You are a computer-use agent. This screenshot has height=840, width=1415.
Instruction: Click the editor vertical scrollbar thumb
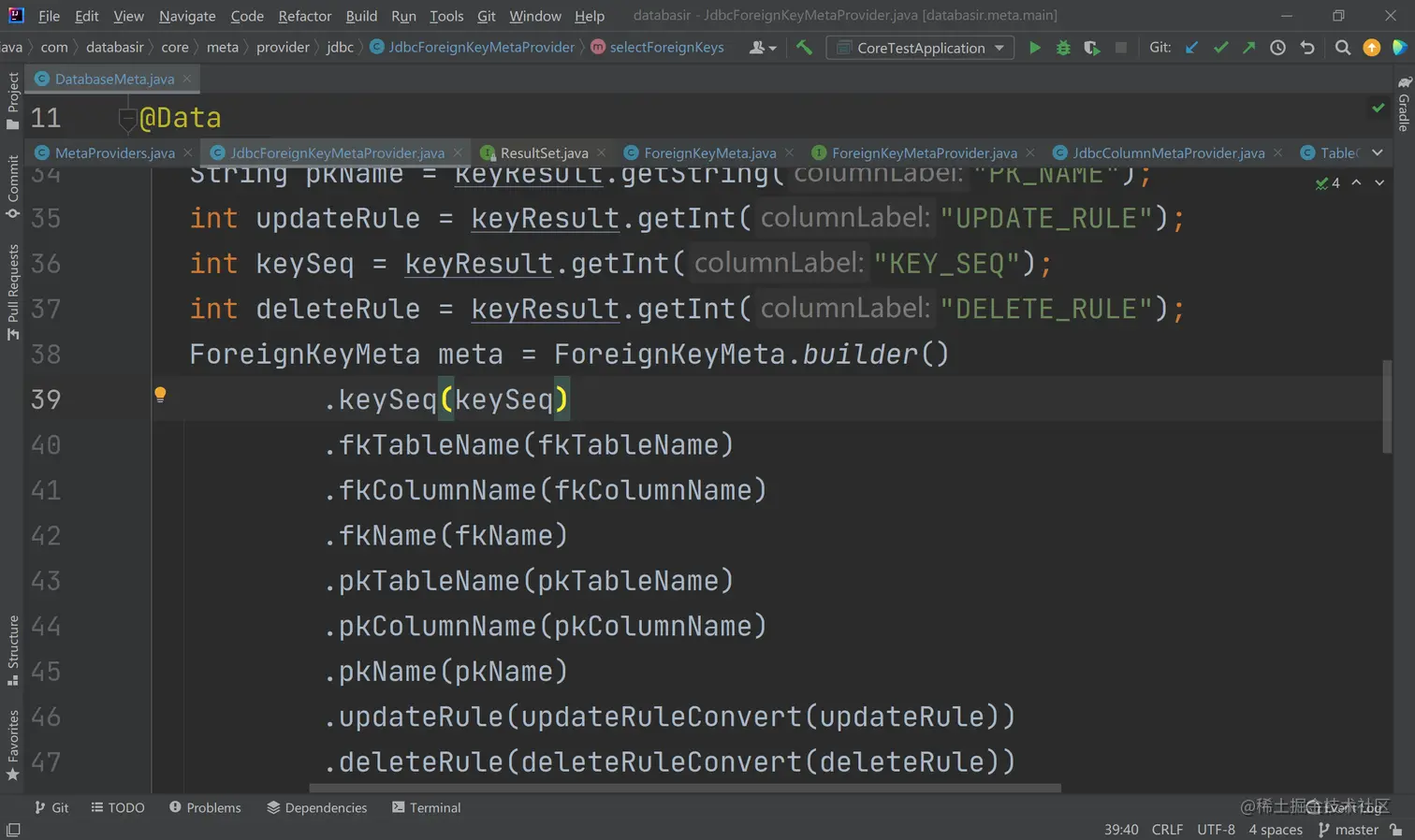point(1387,406)
